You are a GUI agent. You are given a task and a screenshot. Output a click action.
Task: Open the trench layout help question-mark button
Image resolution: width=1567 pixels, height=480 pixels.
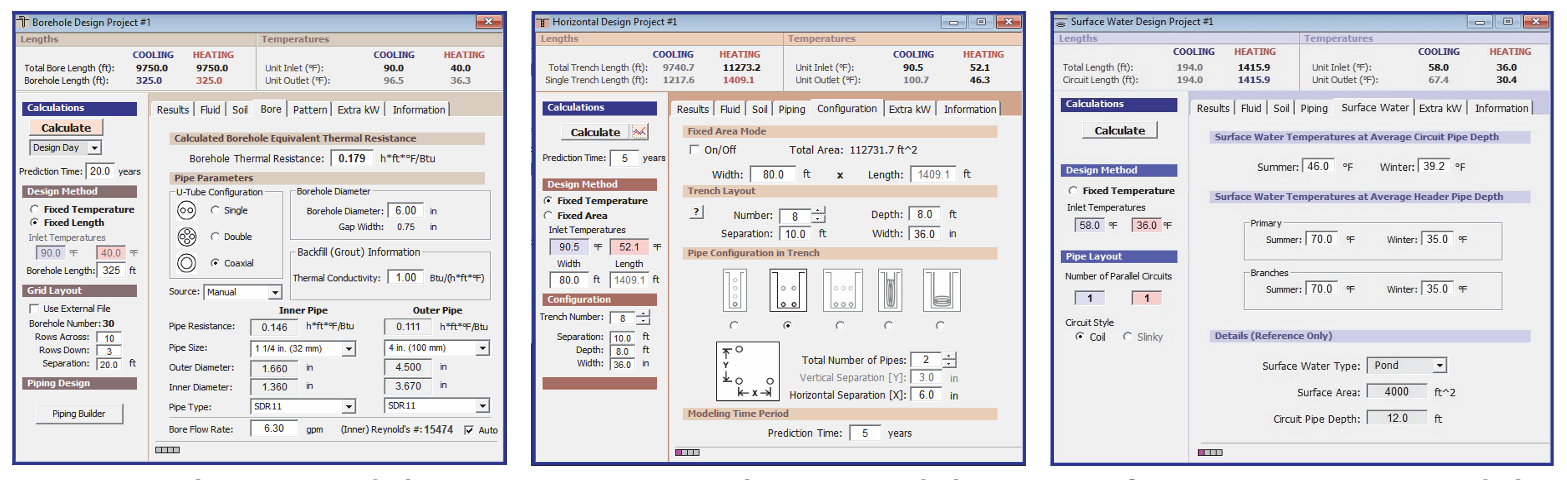click(x=697, y=212)
